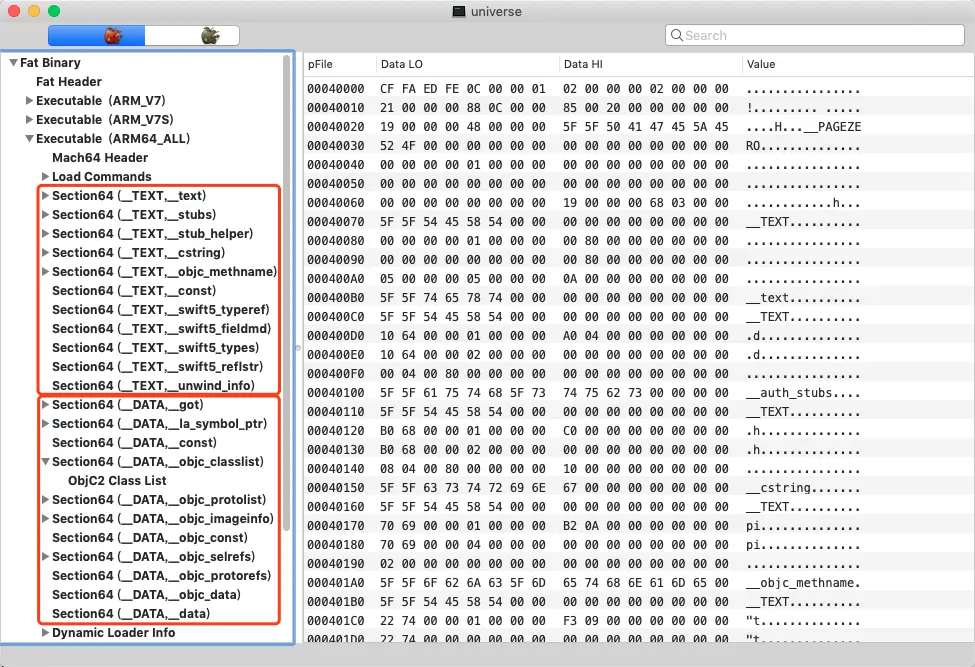Image resolution: width=975 pixels, height=667 pixels.
Task: Click the '__objc_methname.' value
Action: (x=803, y=583)
